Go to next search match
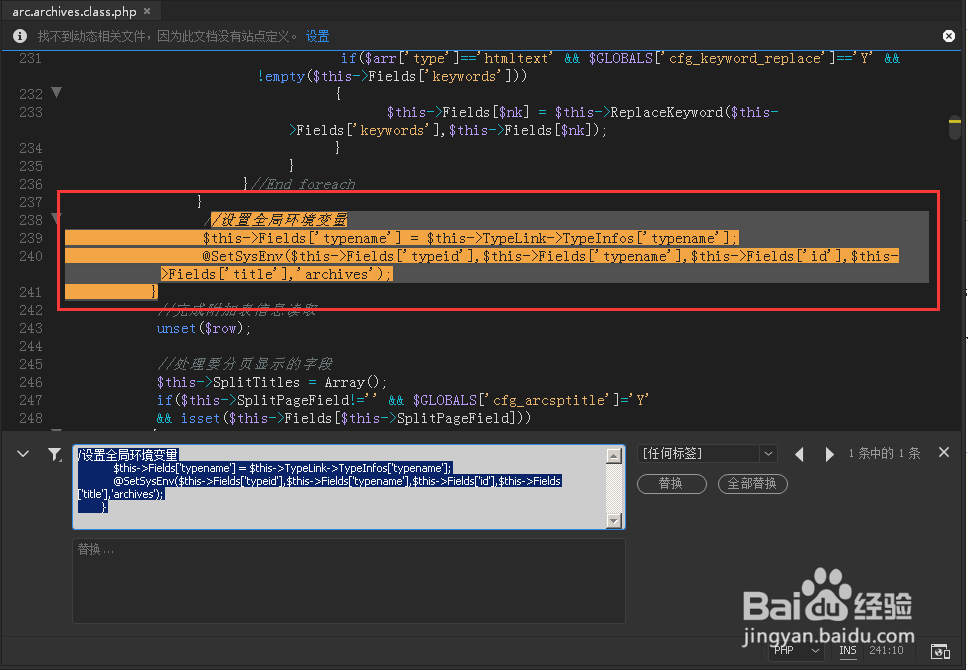The width and height of the screenshot is (968, 670). [829, 454]
